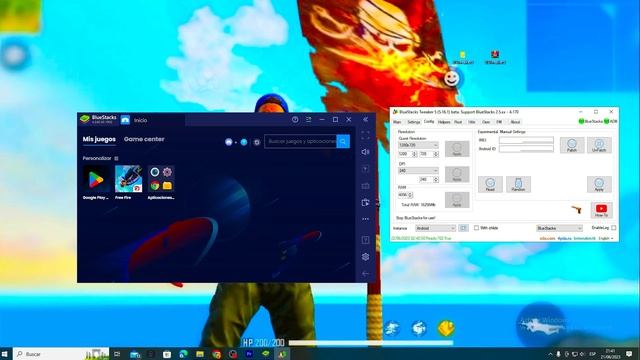The height and width of the screenshot is (360, 640).
Task: Switch to the Game center tab
Action: [144, 139]
